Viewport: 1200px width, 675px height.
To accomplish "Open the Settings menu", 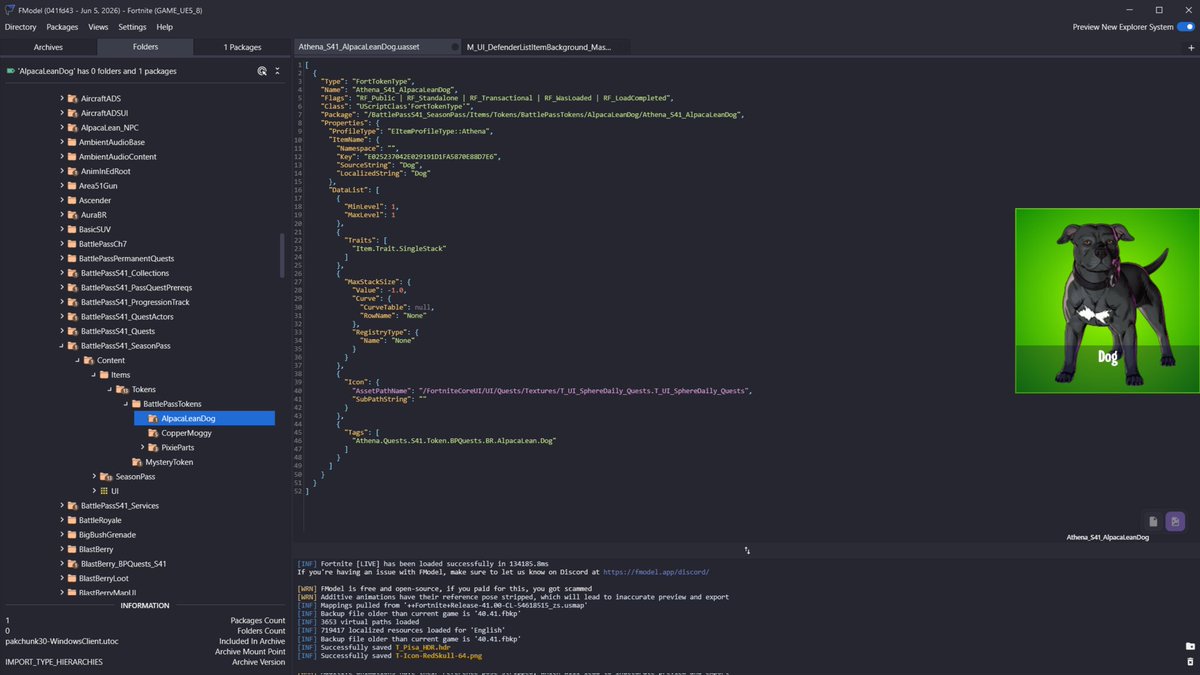I will [132, 27].
